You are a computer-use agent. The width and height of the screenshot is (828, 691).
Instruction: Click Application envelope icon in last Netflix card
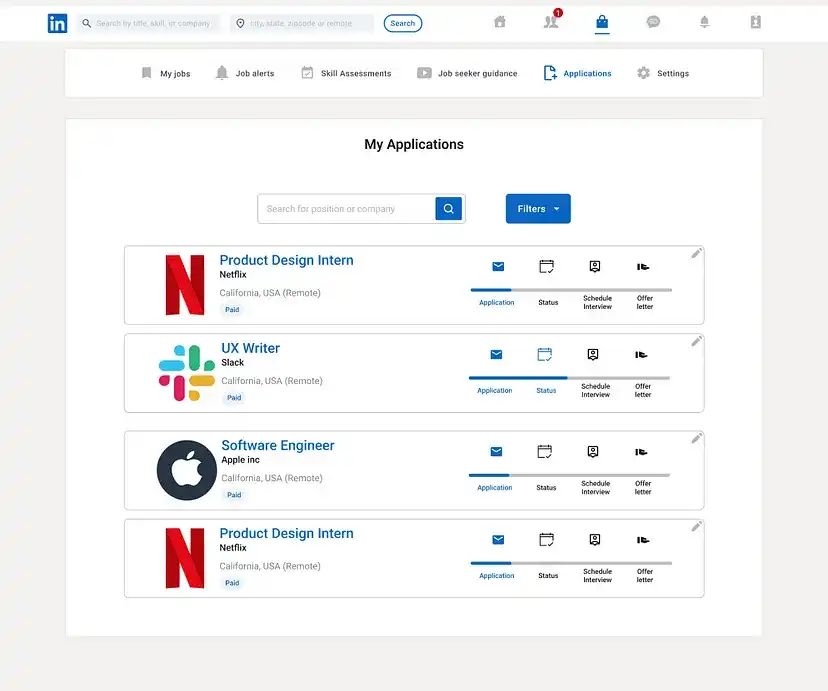pos(498,539)
